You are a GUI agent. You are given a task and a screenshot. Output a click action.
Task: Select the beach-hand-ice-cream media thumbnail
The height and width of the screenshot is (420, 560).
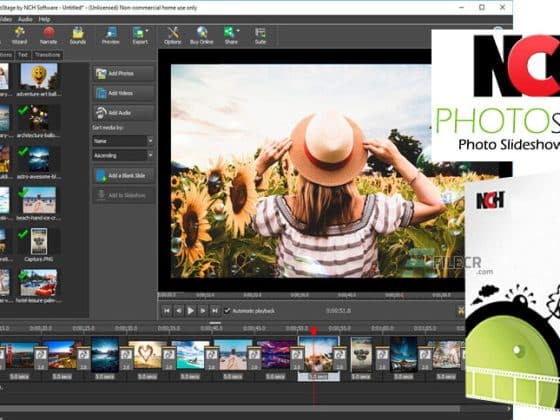click(39, 200)
